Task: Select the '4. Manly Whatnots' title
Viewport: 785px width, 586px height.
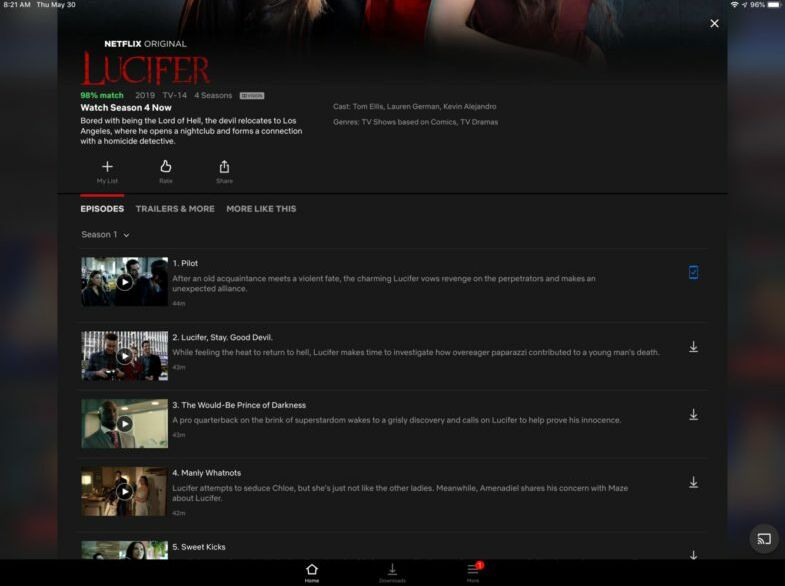Action: [x=207, y=473]
